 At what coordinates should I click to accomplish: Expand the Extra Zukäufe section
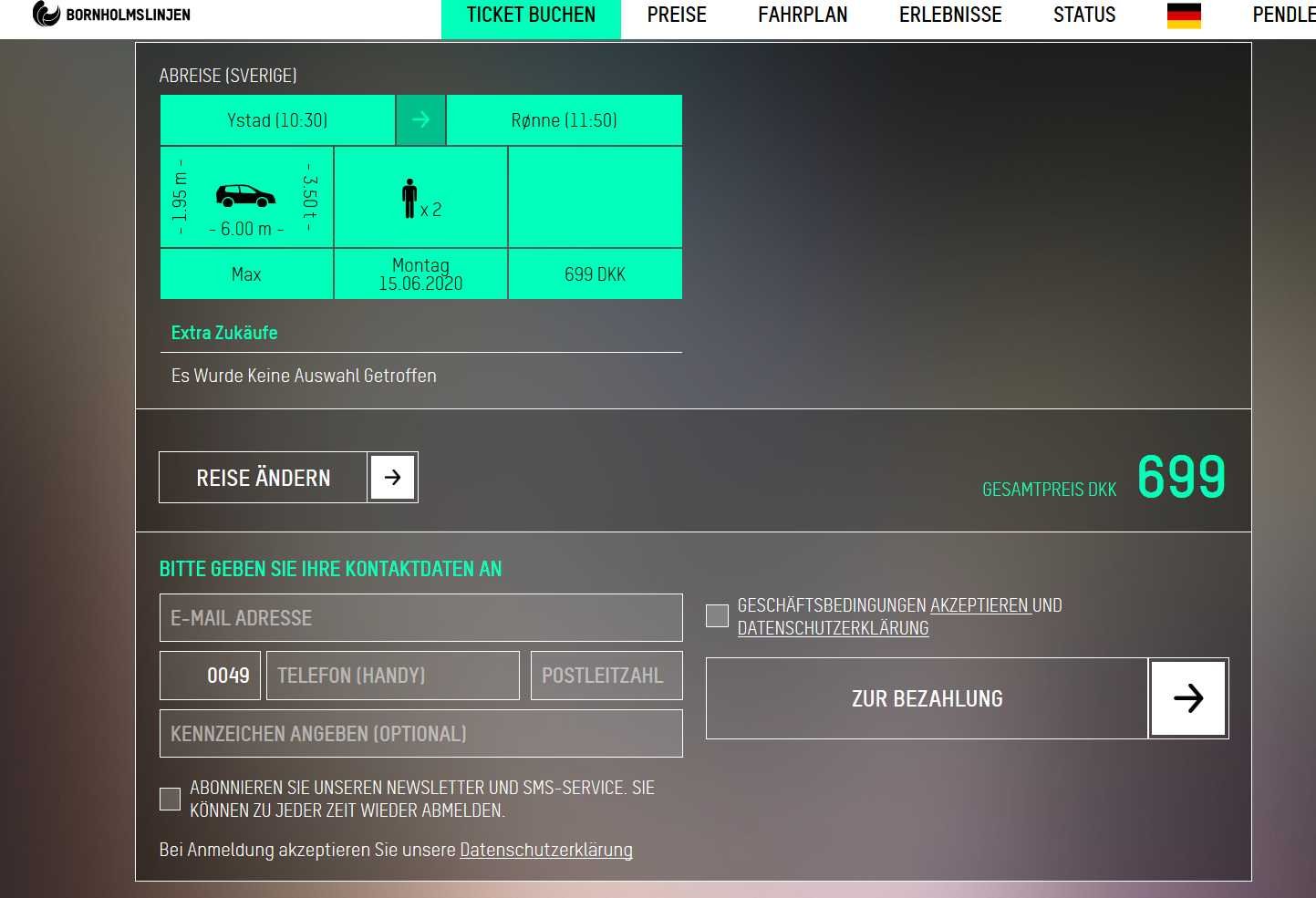click(x=224, y=333)
